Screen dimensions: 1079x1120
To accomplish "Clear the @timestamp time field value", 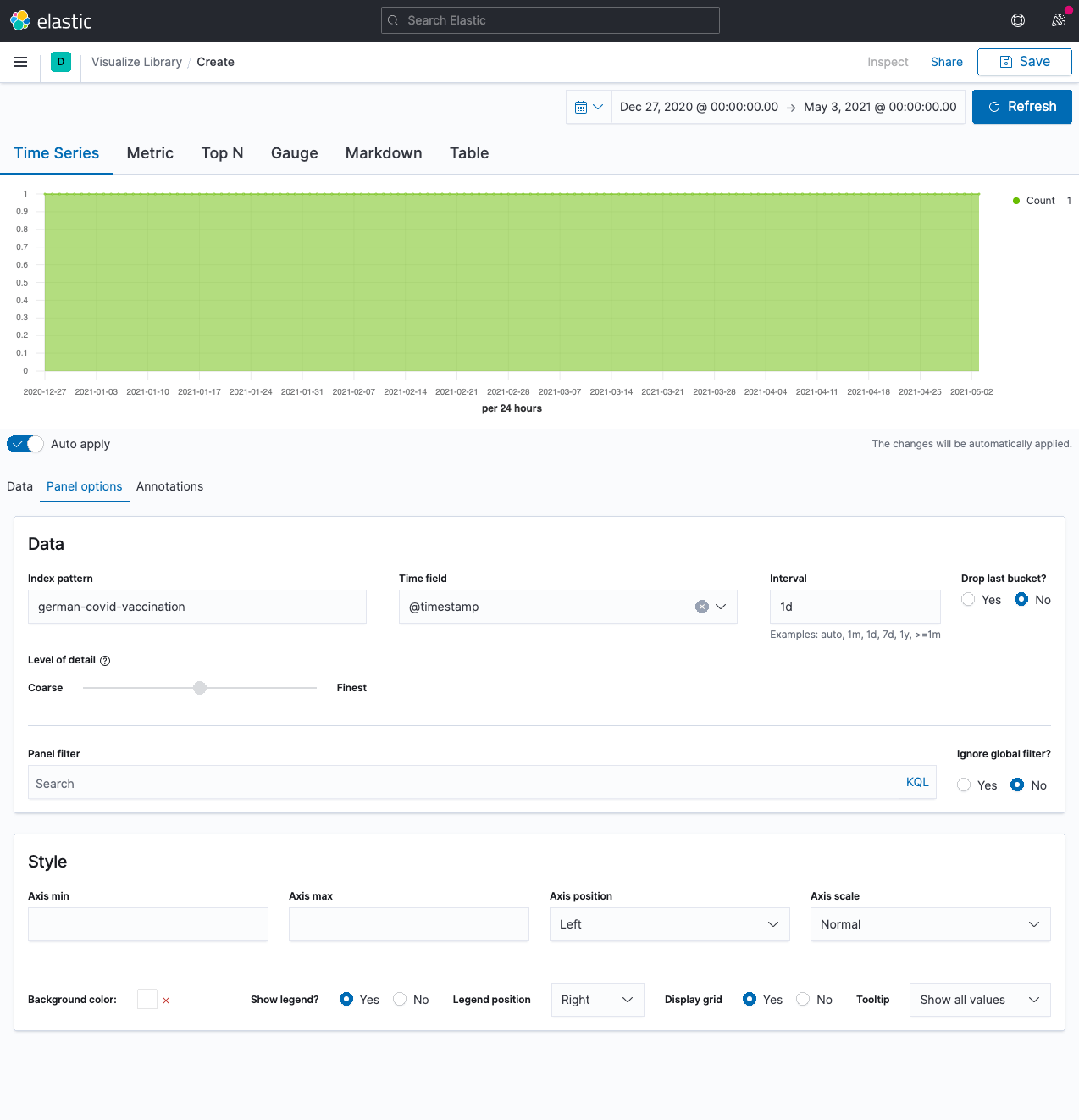I will tap(701, 607).
